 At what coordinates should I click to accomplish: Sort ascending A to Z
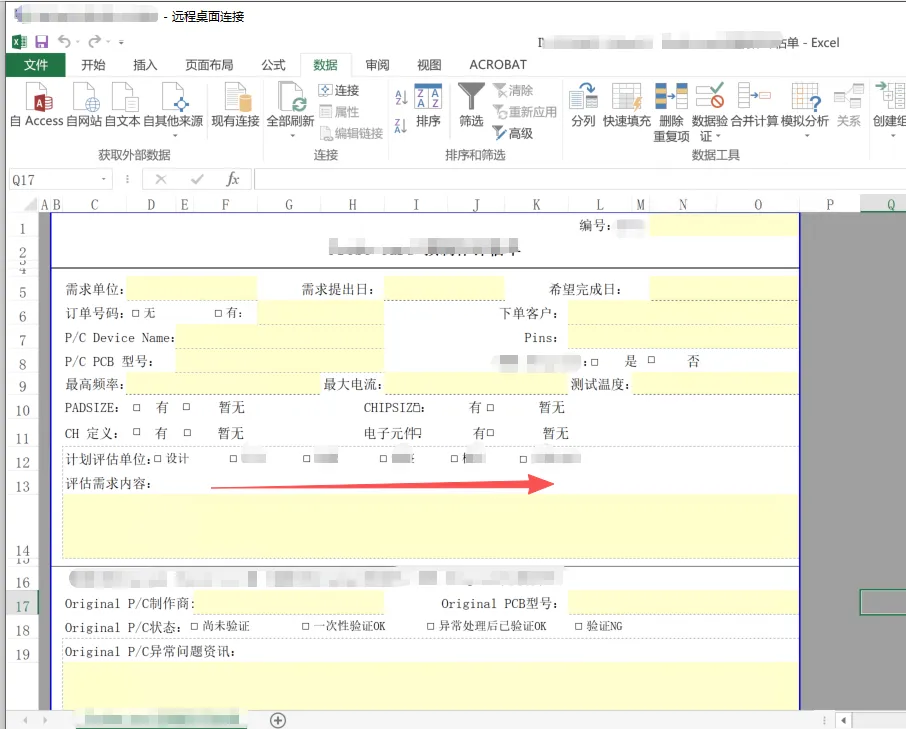click(x=401, y=96)
